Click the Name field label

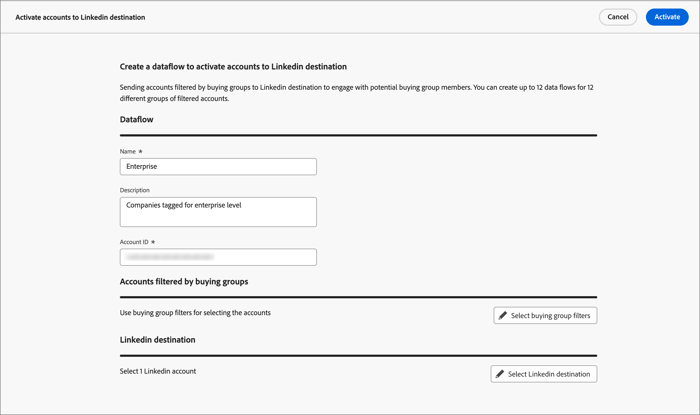pyautogui.click(x=129, y=152)
